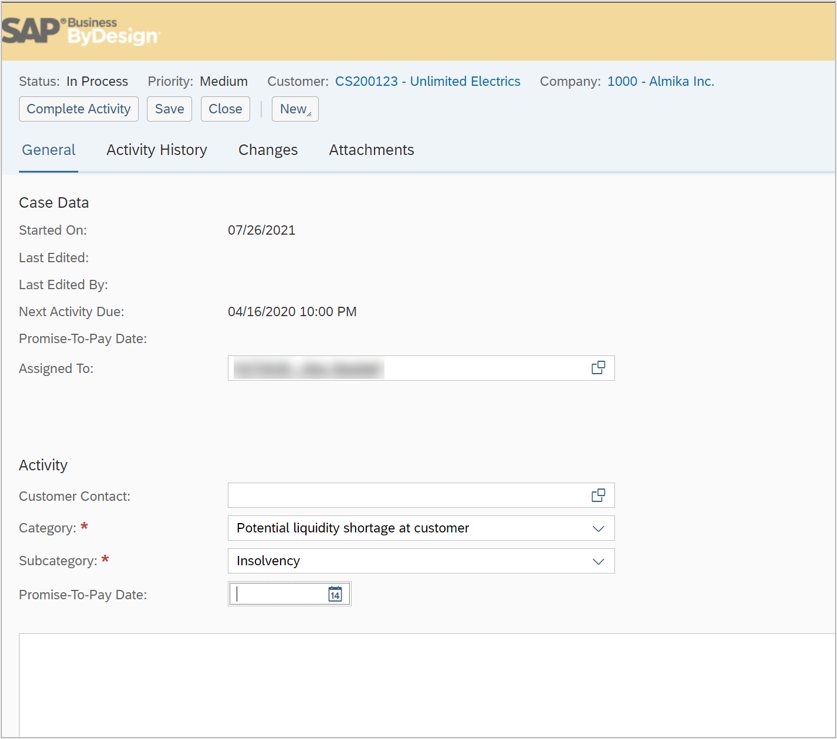The width and height of the screenshot is (837, 739).
Task: Open calendar picker for Promise-To-Pay Date
Action: (335, 594)
